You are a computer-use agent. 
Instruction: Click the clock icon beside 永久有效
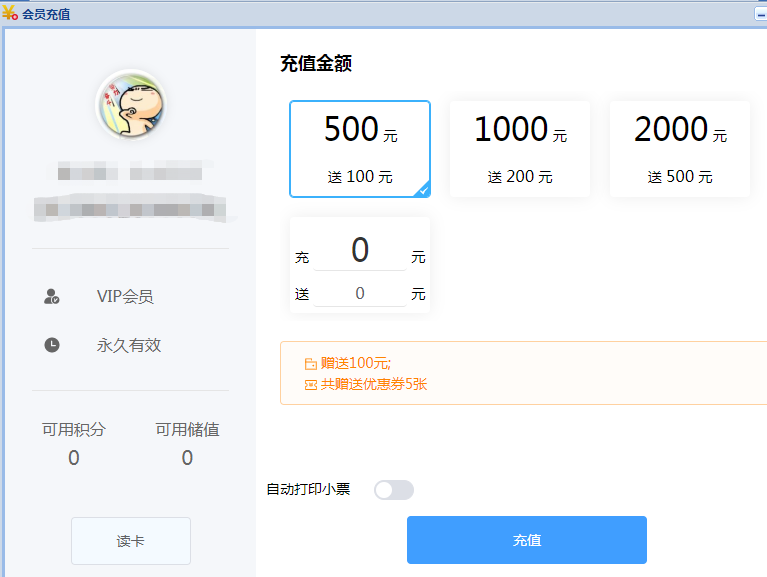pos(52,345)
